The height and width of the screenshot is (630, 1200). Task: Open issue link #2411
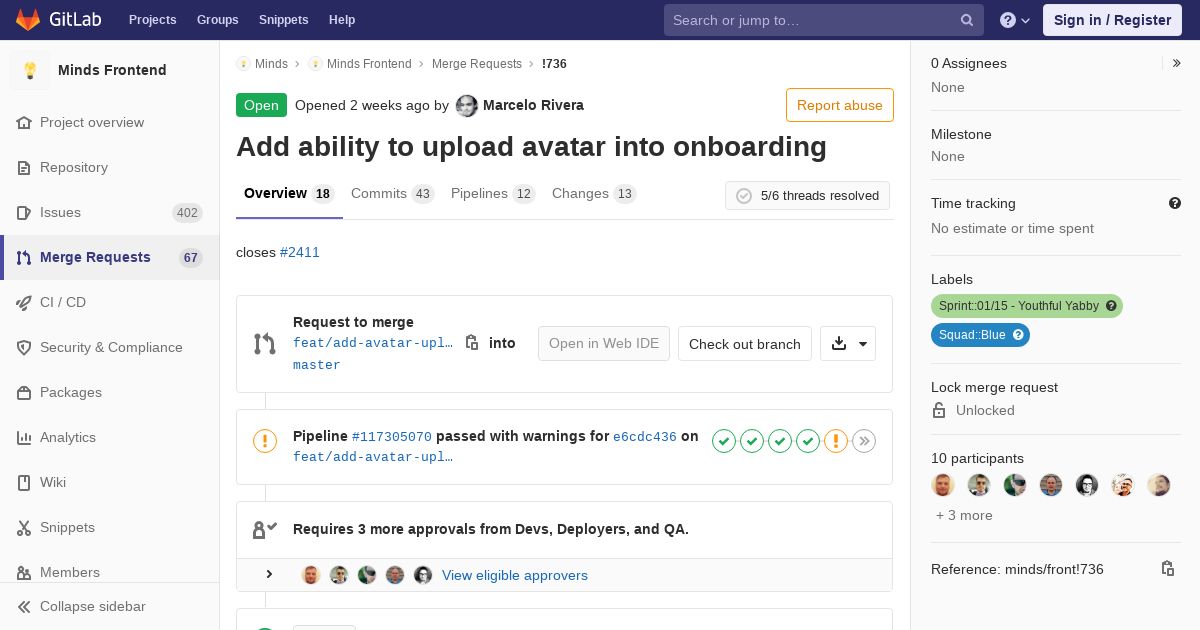point(300,252)
